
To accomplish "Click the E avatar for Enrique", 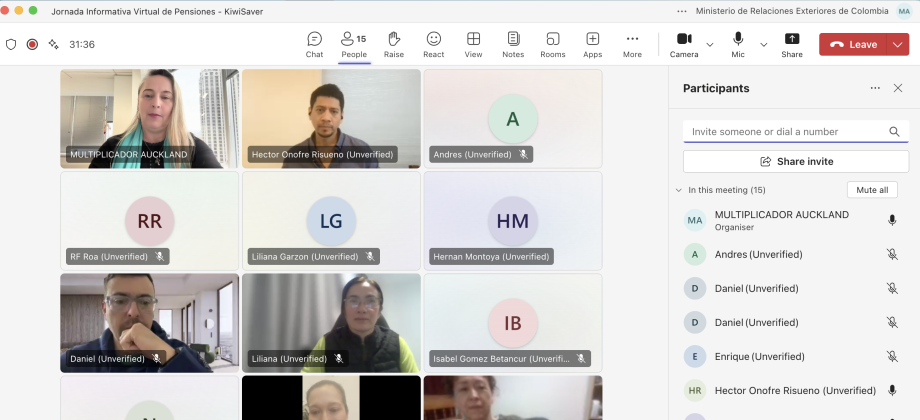I will point(695,356).
